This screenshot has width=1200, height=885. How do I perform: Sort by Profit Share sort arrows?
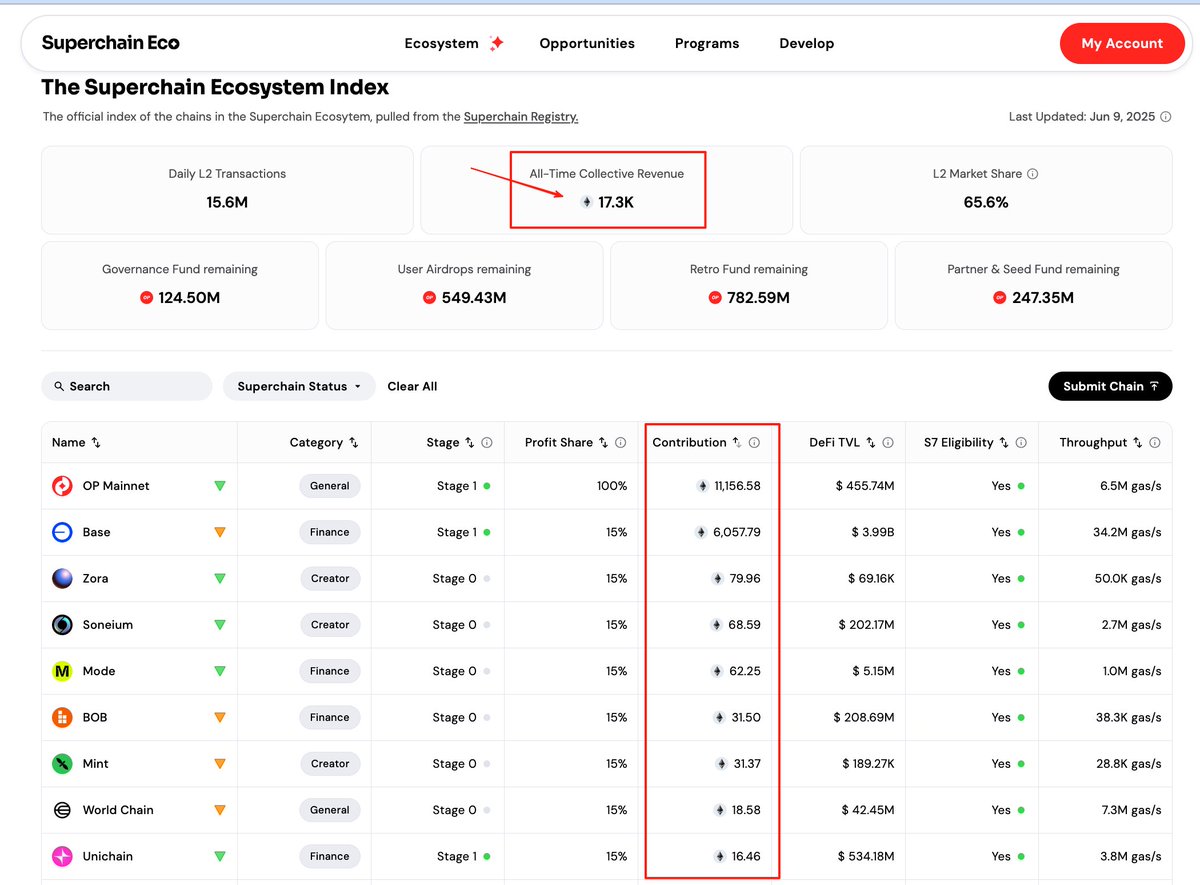click(603, 442)
